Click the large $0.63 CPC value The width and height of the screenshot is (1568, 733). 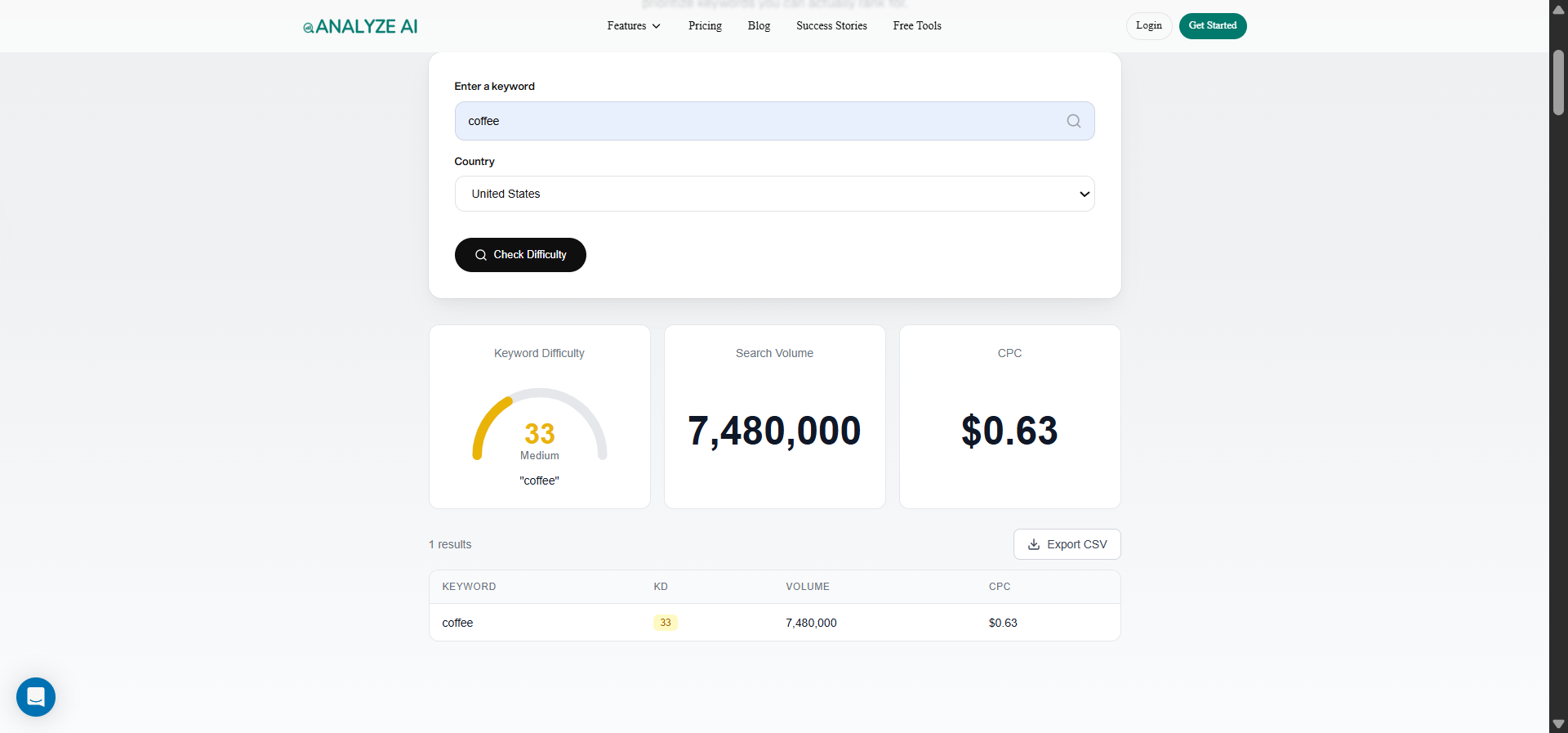tap(1009, 431)
